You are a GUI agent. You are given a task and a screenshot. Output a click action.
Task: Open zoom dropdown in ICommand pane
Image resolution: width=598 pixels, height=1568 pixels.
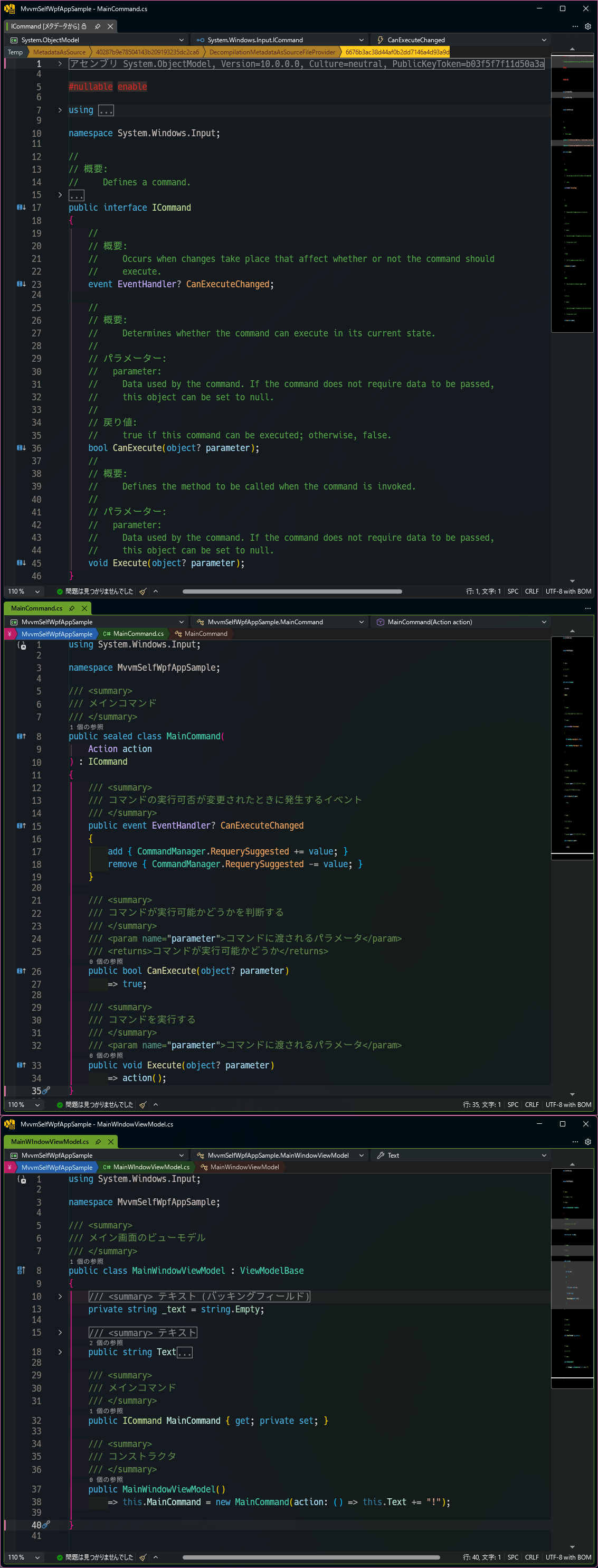37,591
